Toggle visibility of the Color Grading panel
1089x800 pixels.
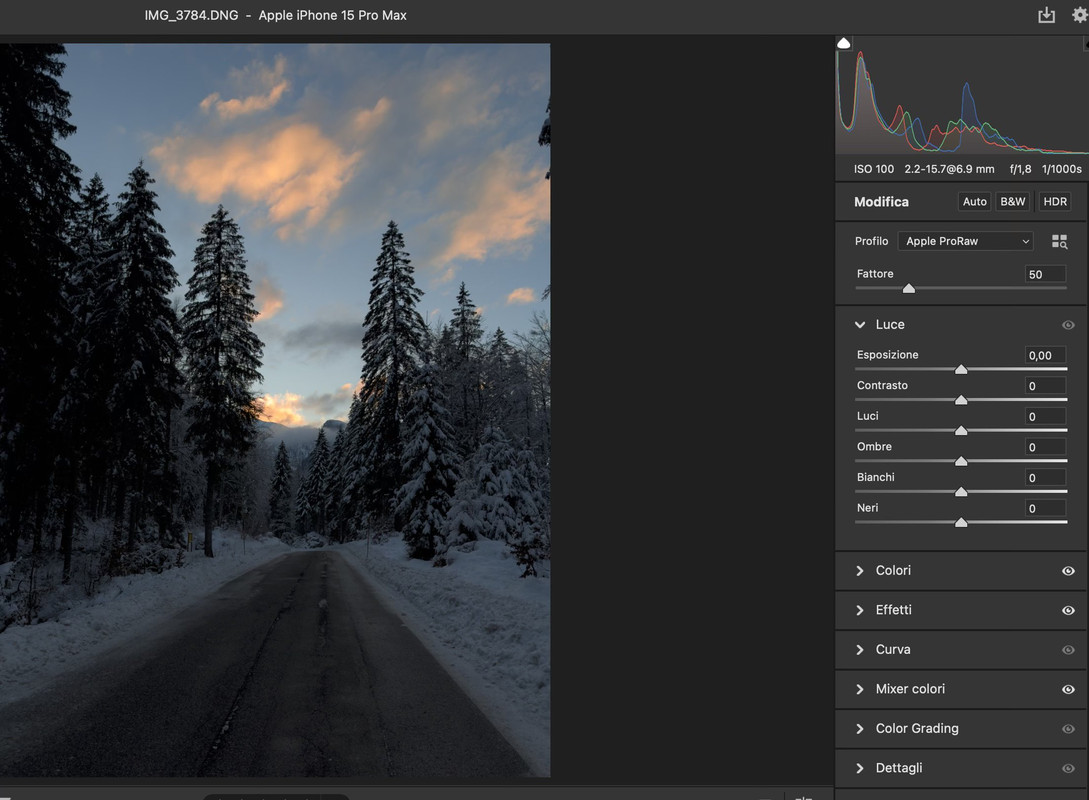pyautogui.click(x=1068, y=729)
